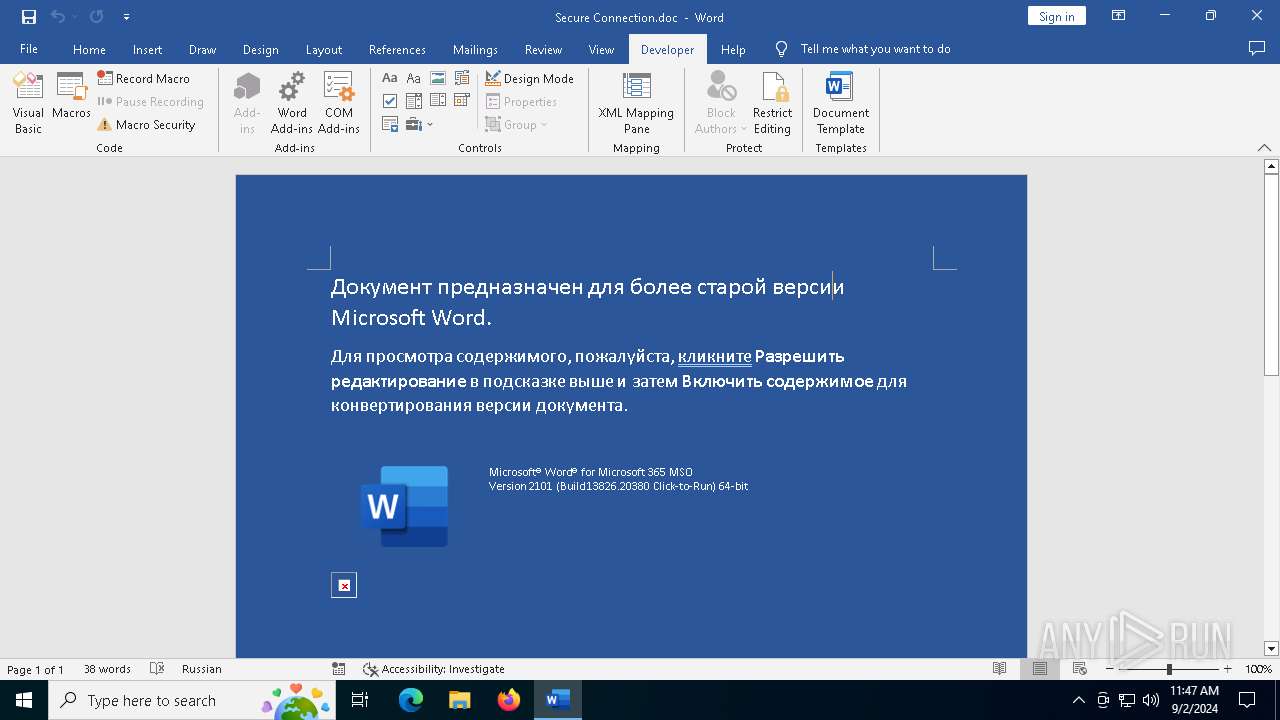Image resolution: width=1280 pixels, height=720 pixels.
Task: Select the Mailings tab
Action: [475, 49]
